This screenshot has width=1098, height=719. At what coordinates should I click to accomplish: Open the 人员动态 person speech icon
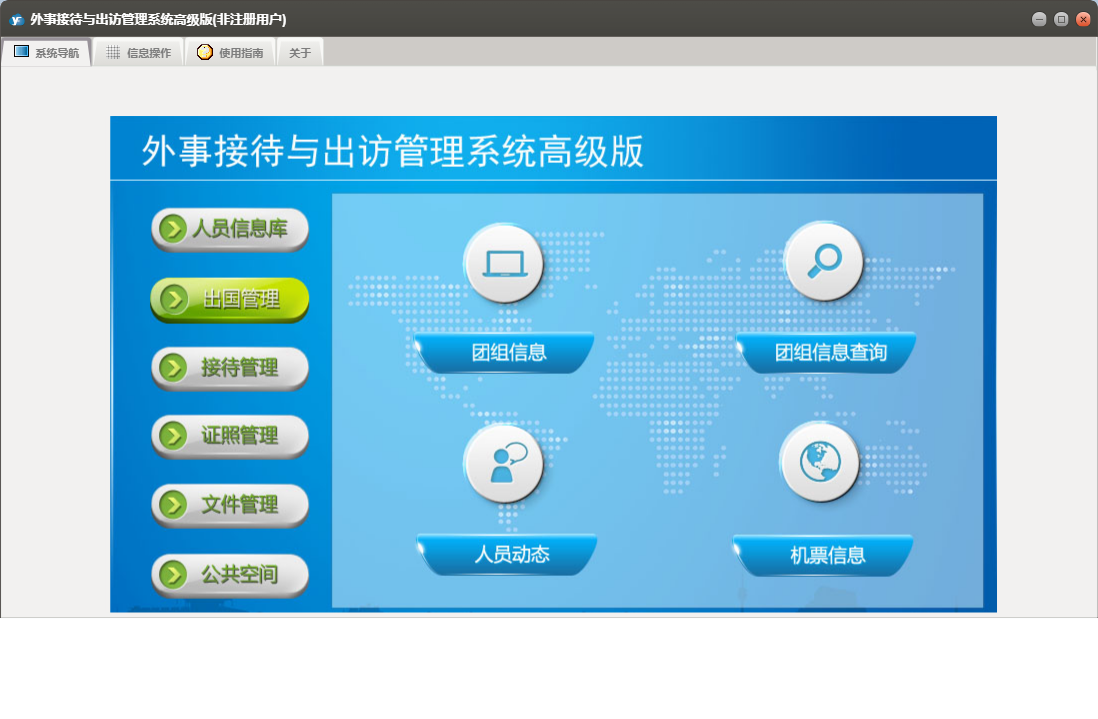503,463
